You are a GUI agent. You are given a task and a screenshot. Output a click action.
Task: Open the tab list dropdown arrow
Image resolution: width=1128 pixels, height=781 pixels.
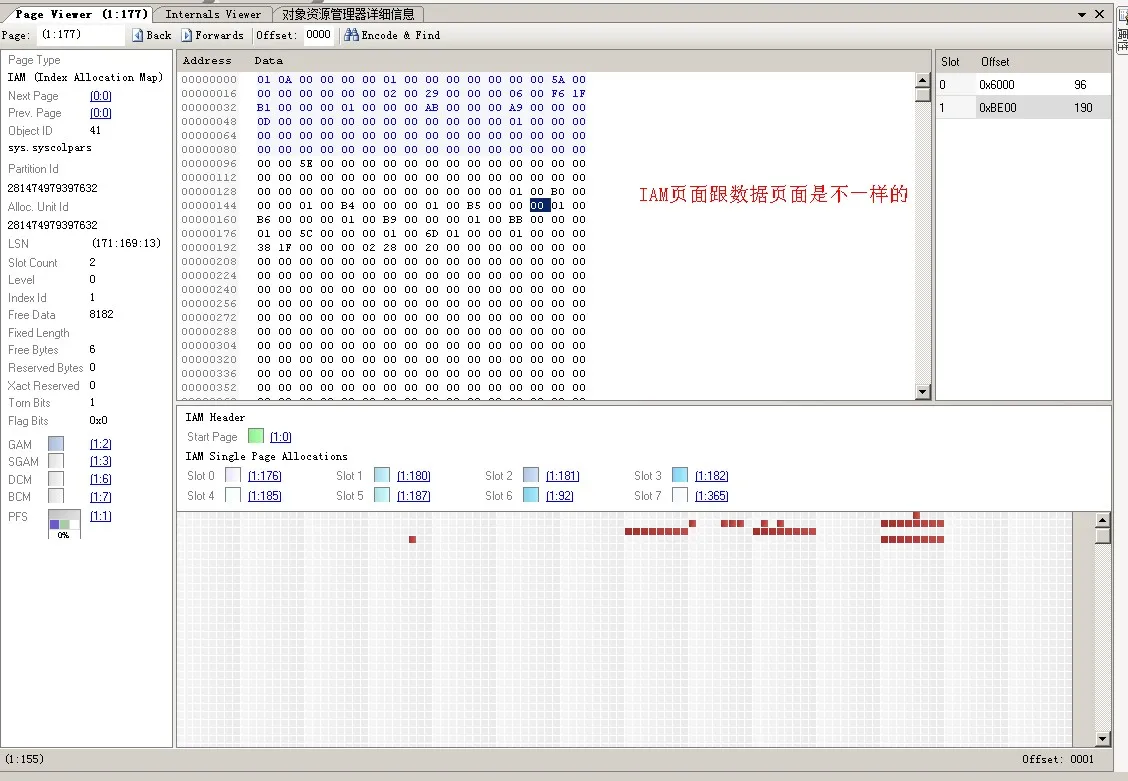tap(1082, 15)
